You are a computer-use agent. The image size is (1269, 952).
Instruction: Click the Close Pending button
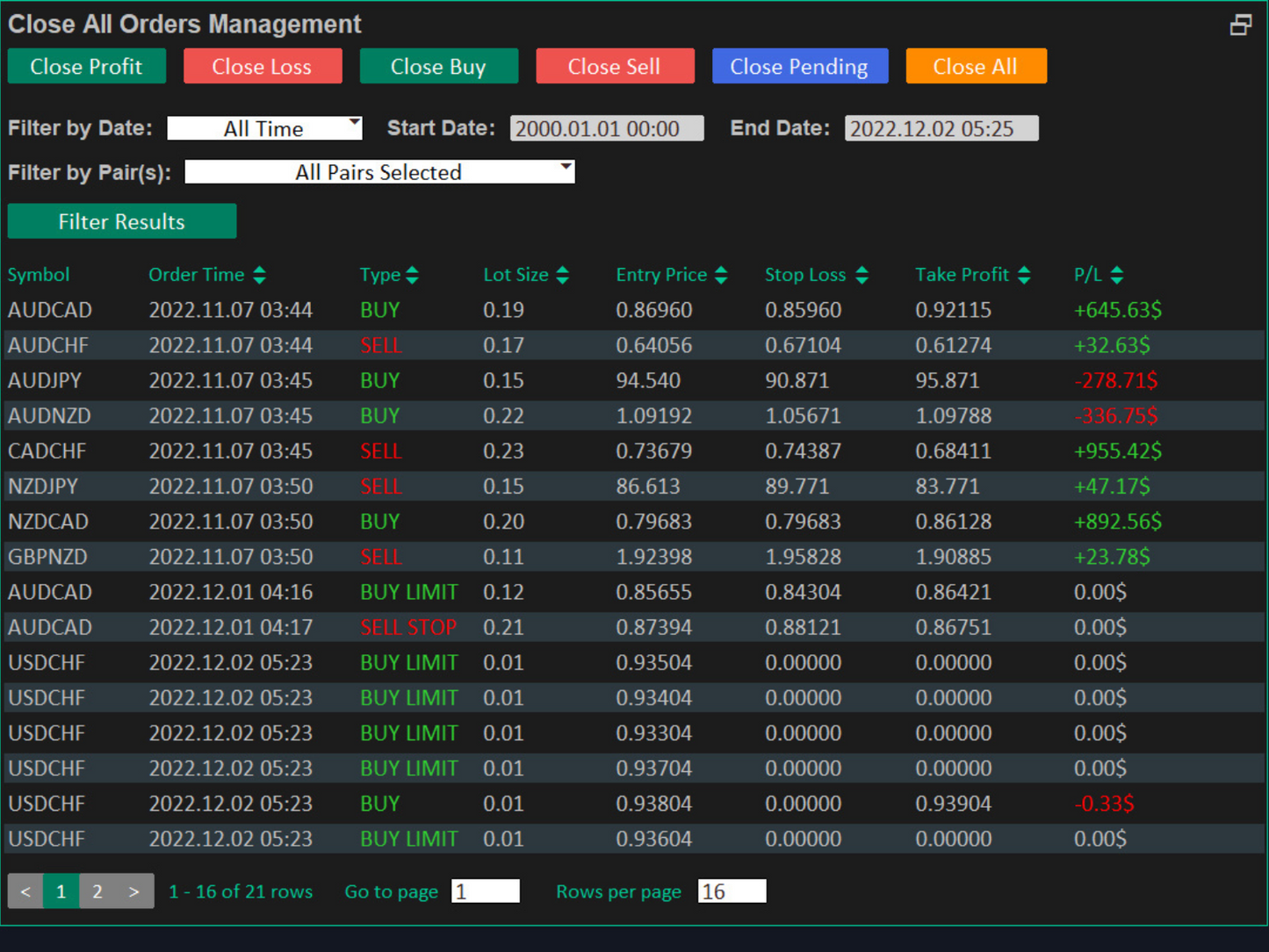coord(800,67)
